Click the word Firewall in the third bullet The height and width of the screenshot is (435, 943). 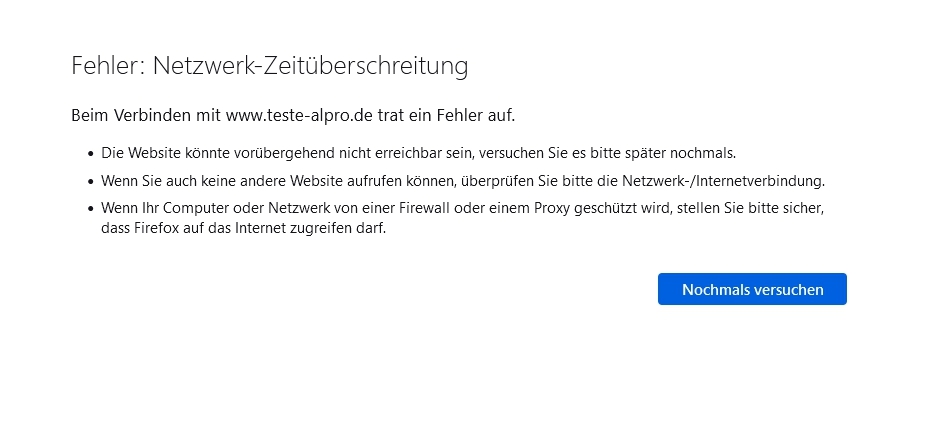coord(424,209)
